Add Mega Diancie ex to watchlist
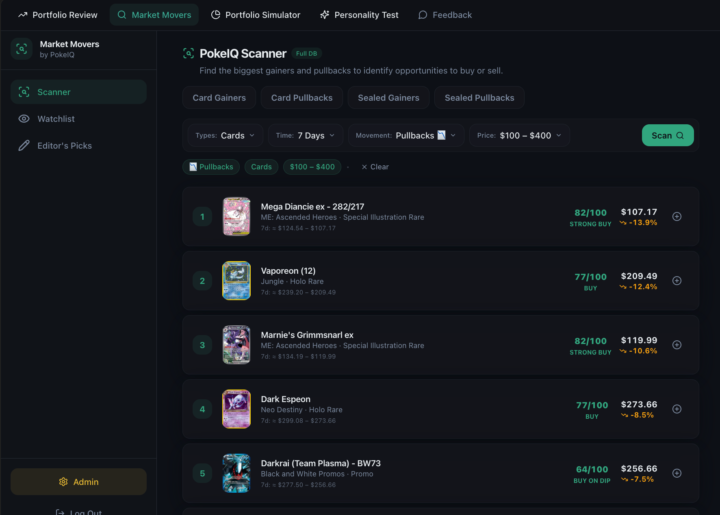Screen dimensions: 720x515 pos(677,216)
